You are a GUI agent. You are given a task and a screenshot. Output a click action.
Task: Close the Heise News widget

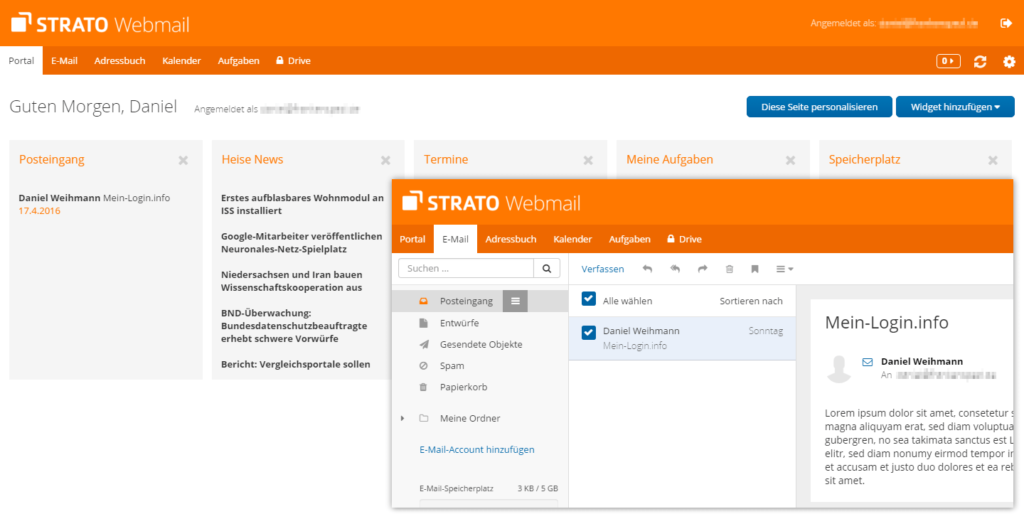point(386,160)
